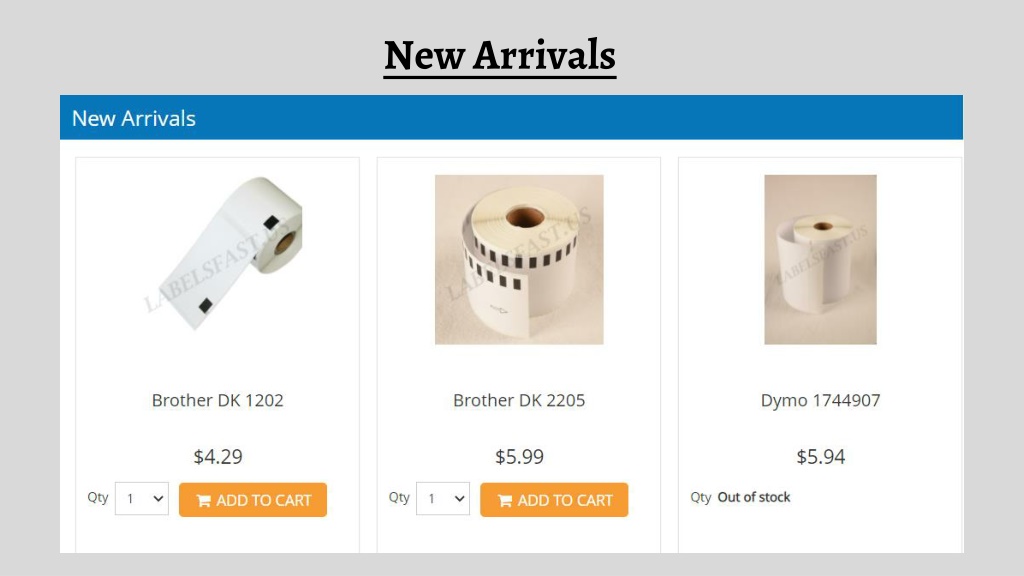Click the Out of stock label for Dymo

pos(754,498)
